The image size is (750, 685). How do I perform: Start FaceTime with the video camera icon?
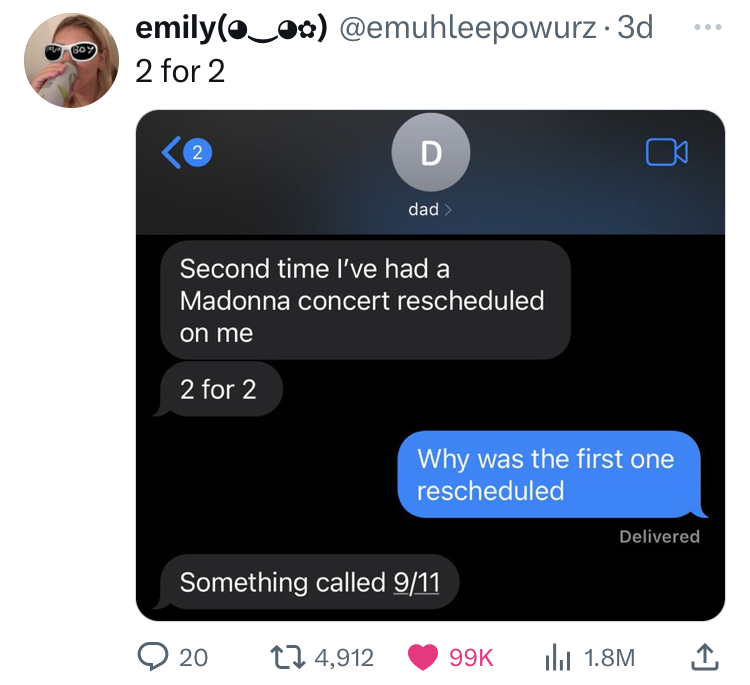point(667,152)
